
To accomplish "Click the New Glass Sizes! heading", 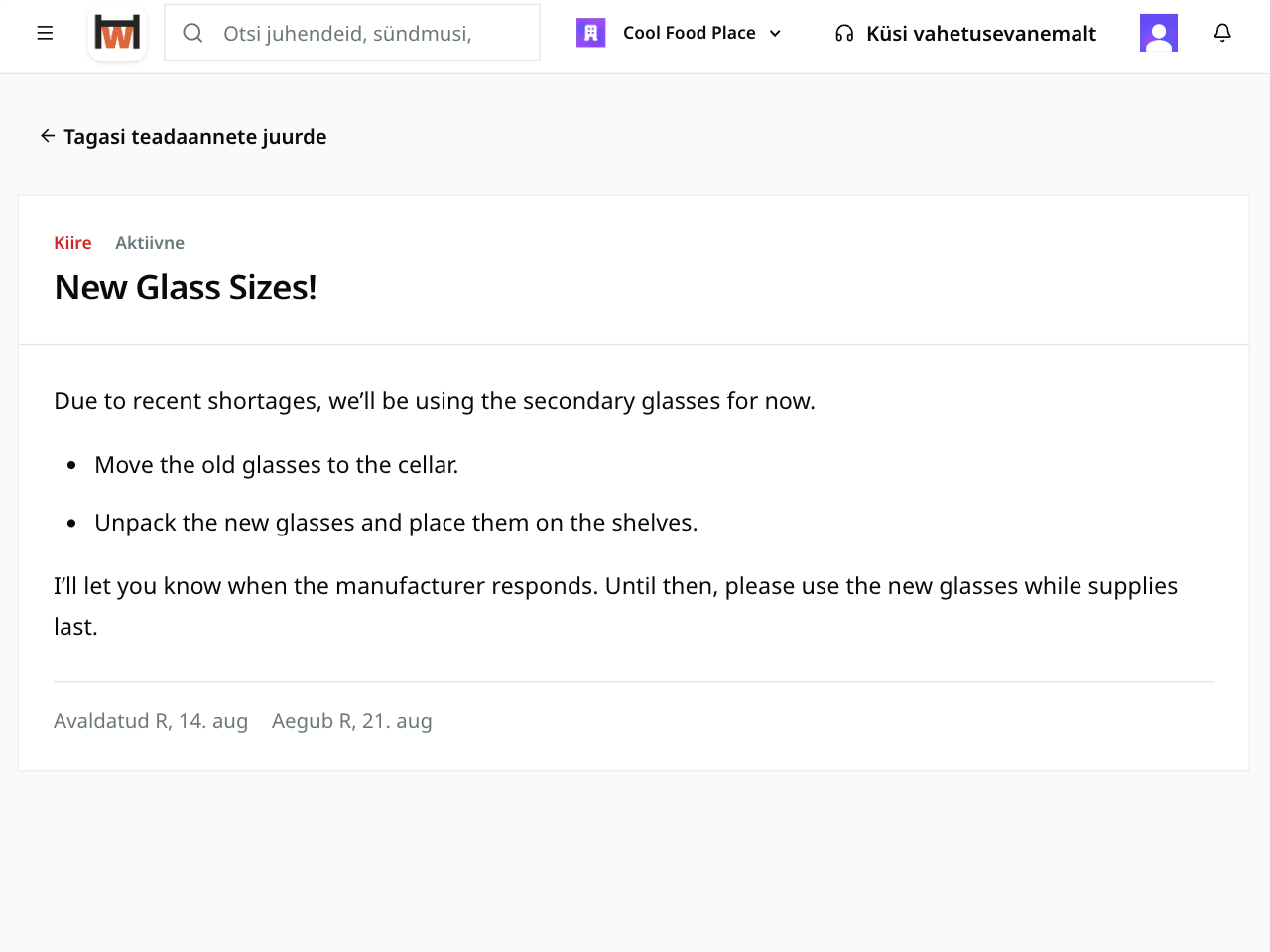I will 186,288.
